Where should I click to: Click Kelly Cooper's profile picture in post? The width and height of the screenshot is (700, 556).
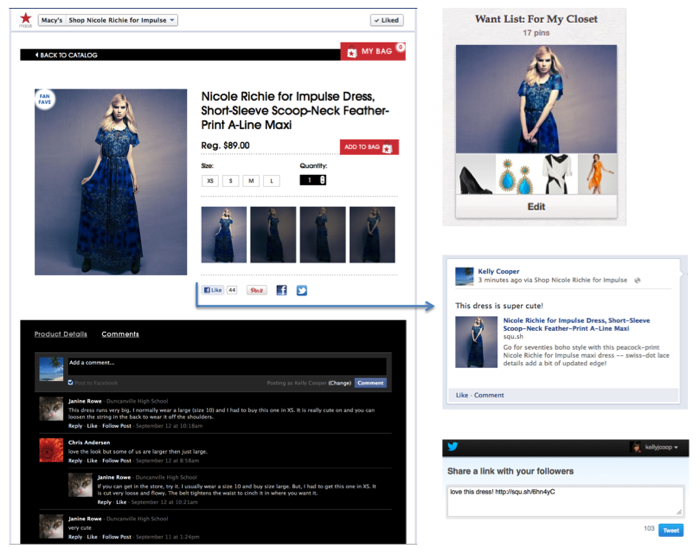[x=464, y=276]
